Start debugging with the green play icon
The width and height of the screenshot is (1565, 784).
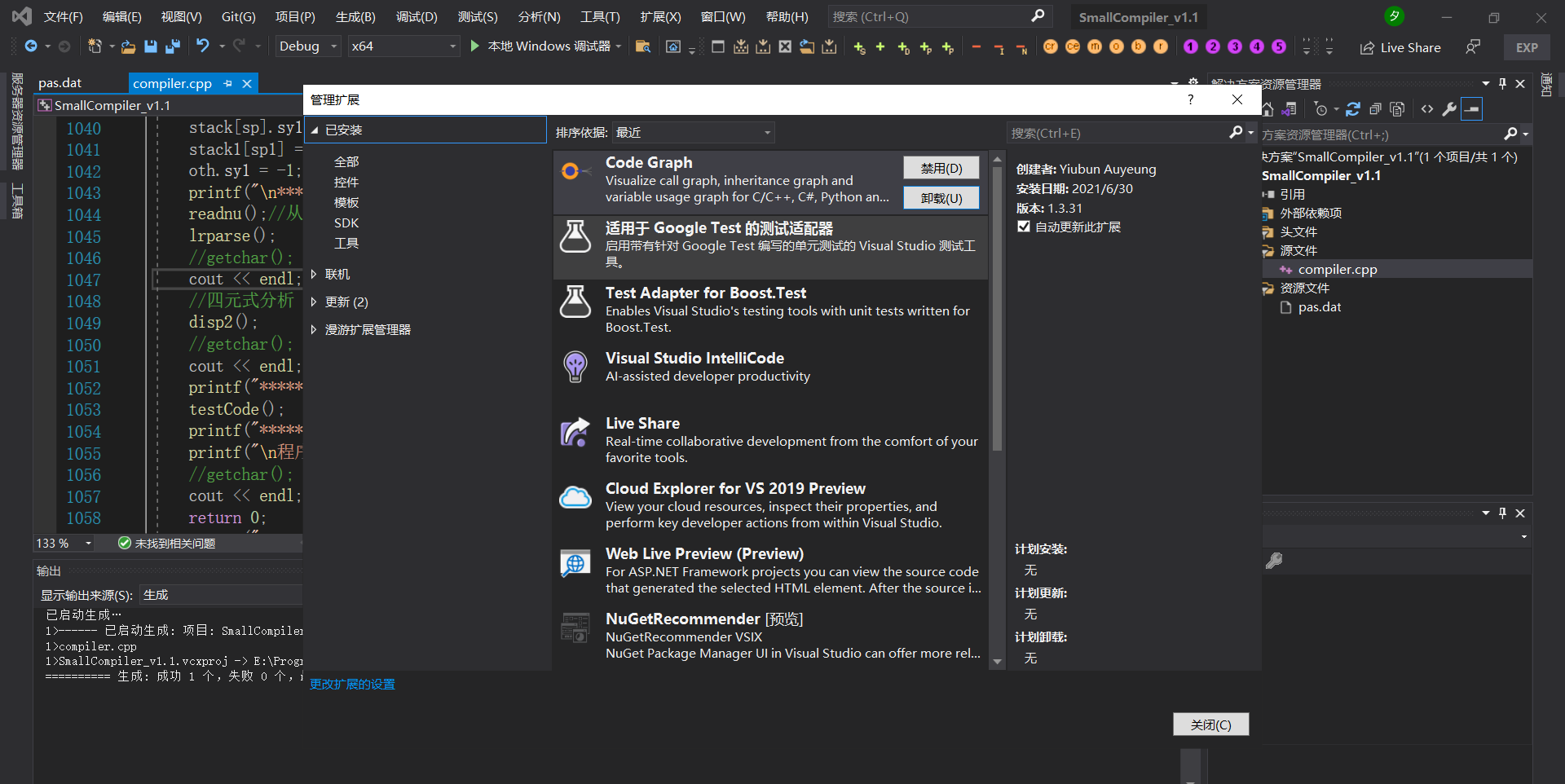pos(475,46)
